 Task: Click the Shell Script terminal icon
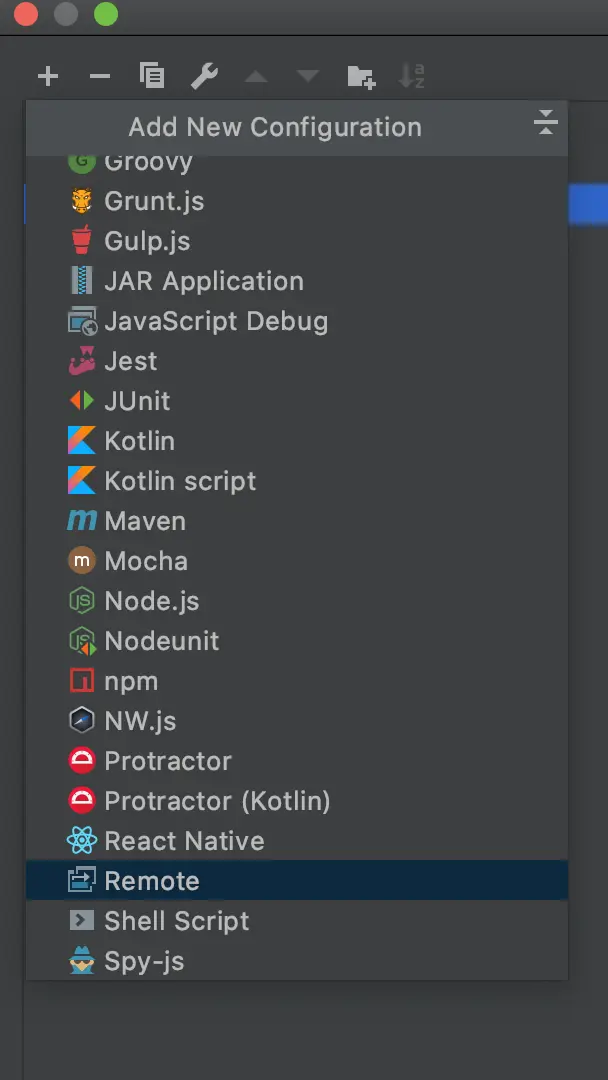click(x=82, y=920)
